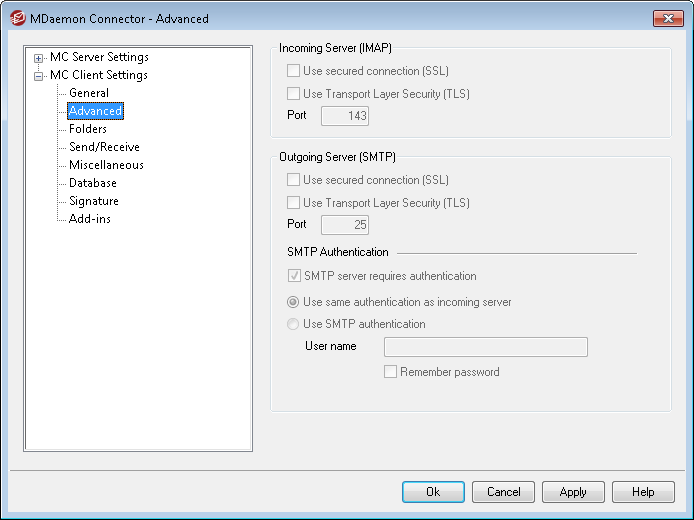Toggle TLS for the outgoing SMTP server
The height and width of the screenshot is (520, 694).
pyautogui.click(x=294, y=203)
